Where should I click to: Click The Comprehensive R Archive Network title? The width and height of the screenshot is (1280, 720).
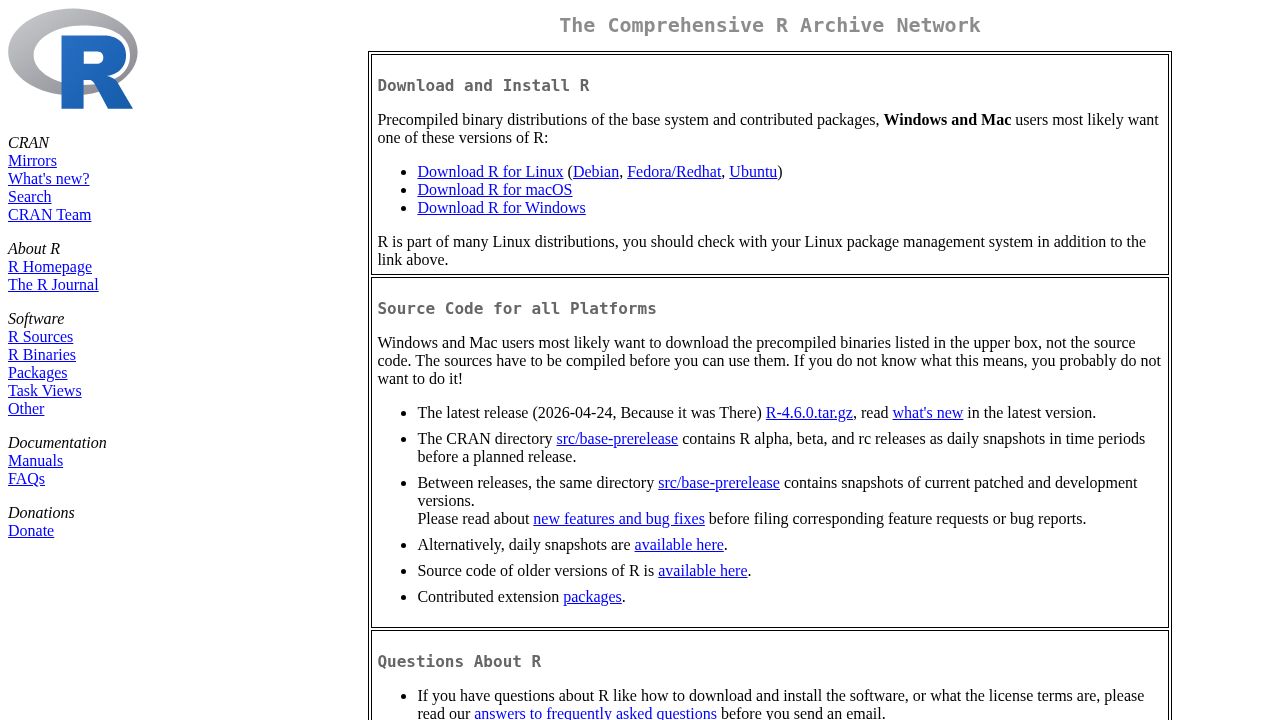click(x=770, y=26)
